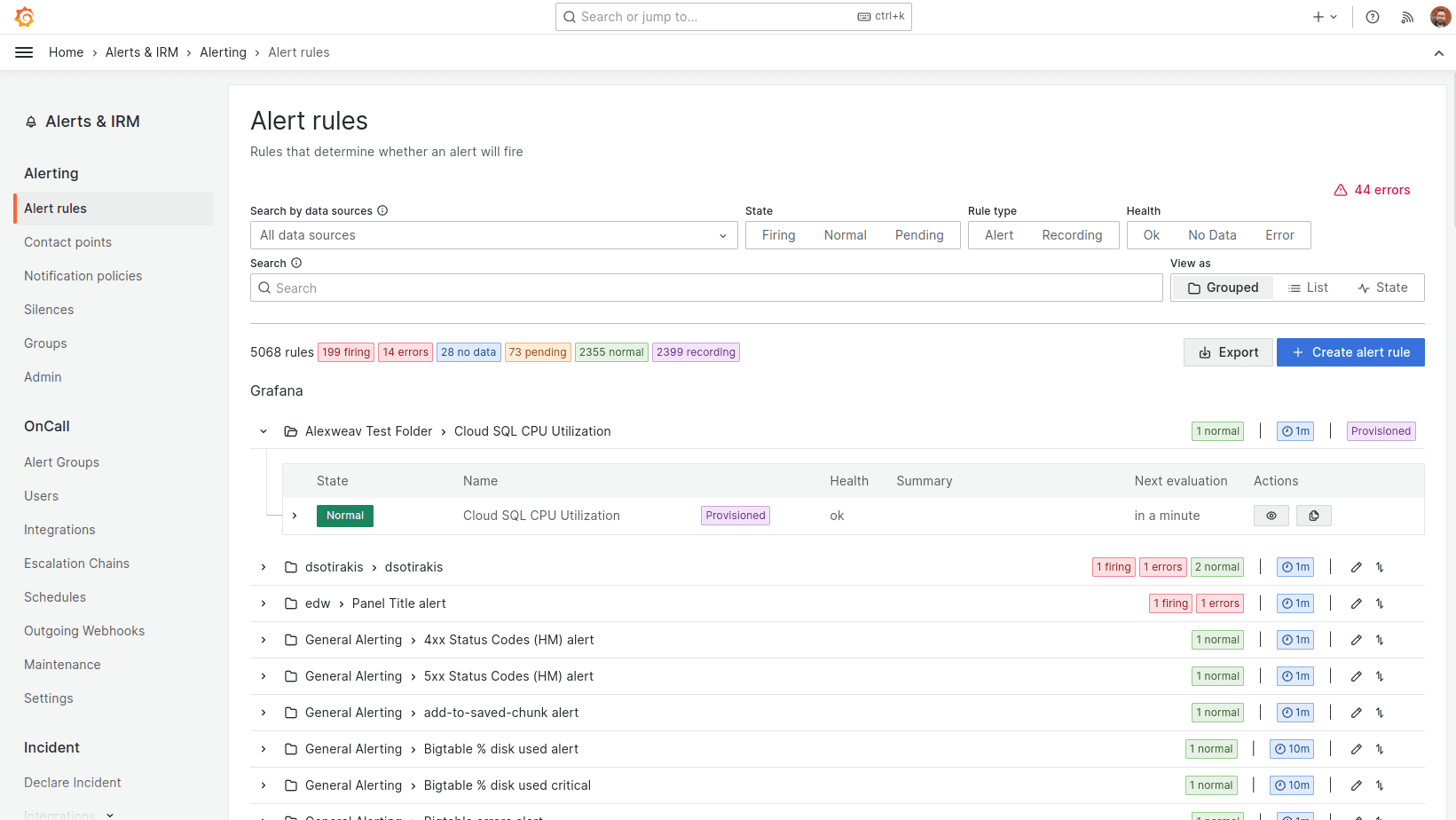Filter rules by Firing state
Screen dimensions: 1456x820
pyautogui.click(x=778, y=235)
